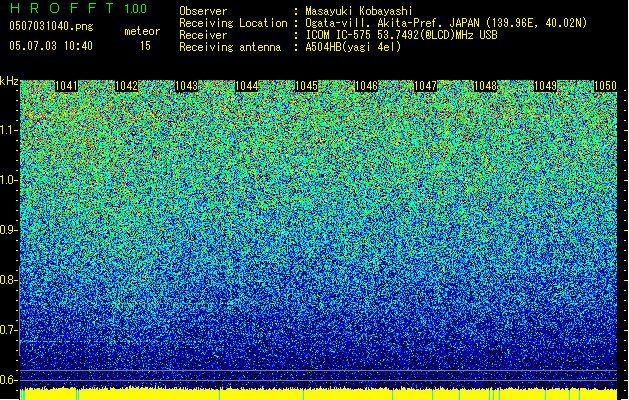Click the Ogata-vill. Akita-Pref. JAPAN location text
Screen dimensions: 629x400
click(x=446, y=23)
